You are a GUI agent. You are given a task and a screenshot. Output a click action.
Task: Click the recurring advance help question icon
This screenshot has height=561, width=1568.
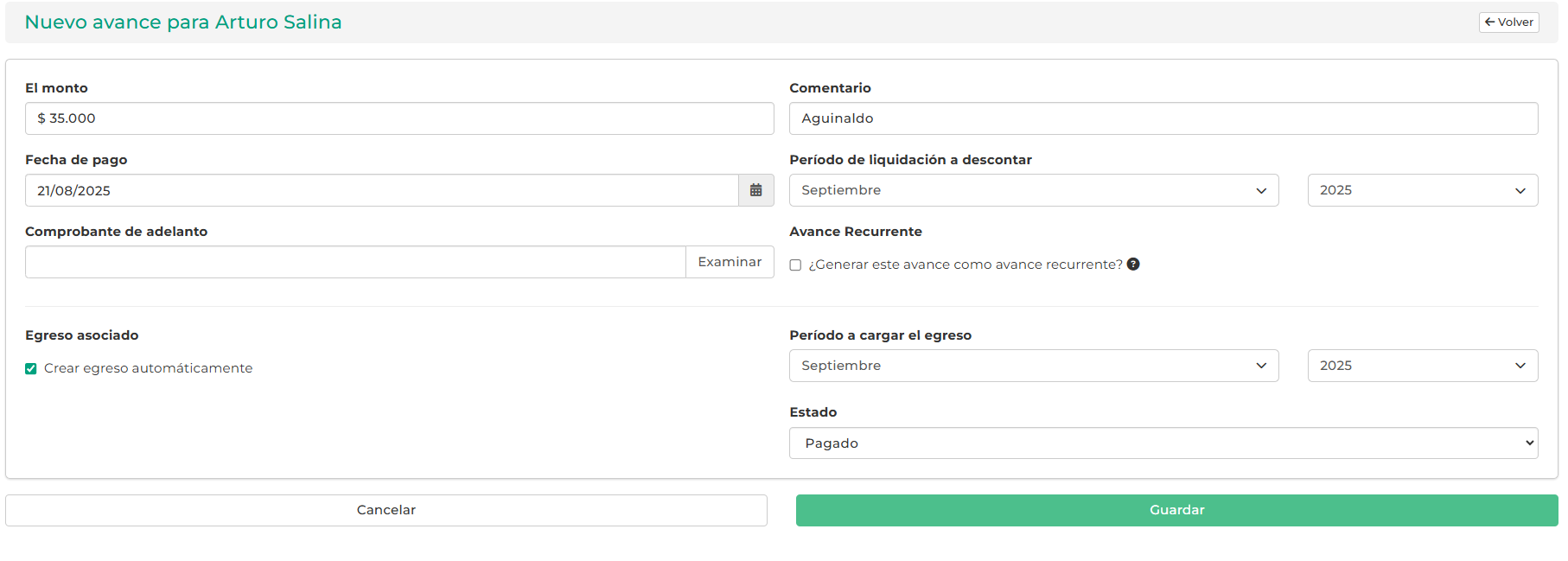1133,265
